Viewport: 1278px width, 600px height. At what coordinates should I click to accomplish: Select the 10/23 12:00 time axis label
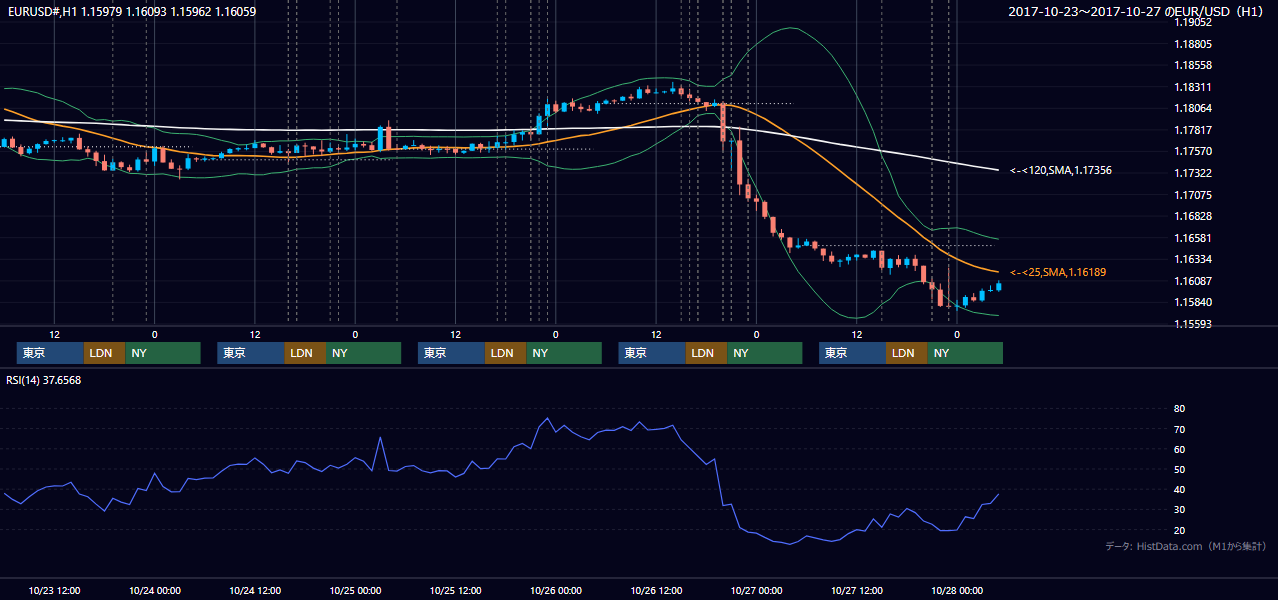[54, 590]
